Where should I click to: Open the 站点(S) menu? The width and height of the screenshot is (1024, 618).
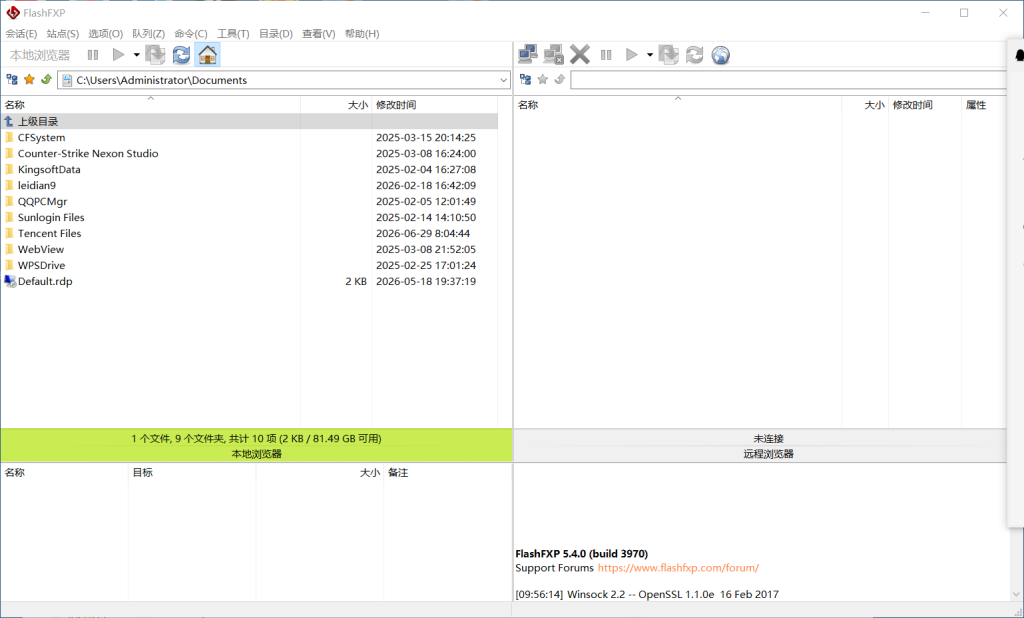click(63, 34)
